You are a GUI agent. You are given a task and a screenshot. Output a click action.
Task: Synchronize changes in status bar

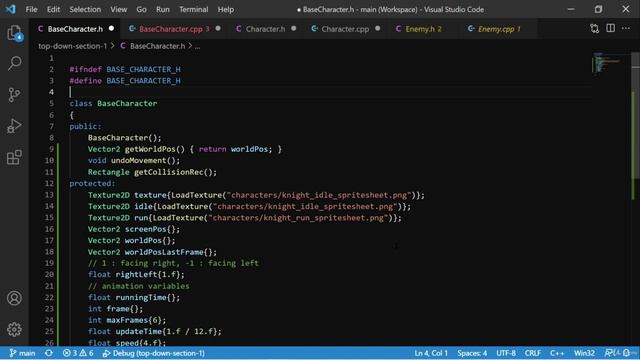point(49,353)
